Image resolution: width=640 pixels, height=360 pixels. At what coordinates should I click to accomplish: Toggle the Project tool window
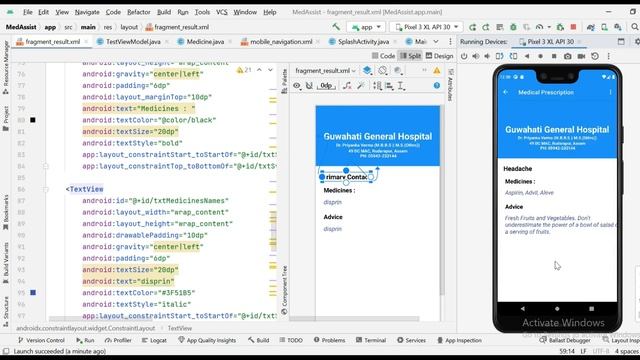coord(6,118)
